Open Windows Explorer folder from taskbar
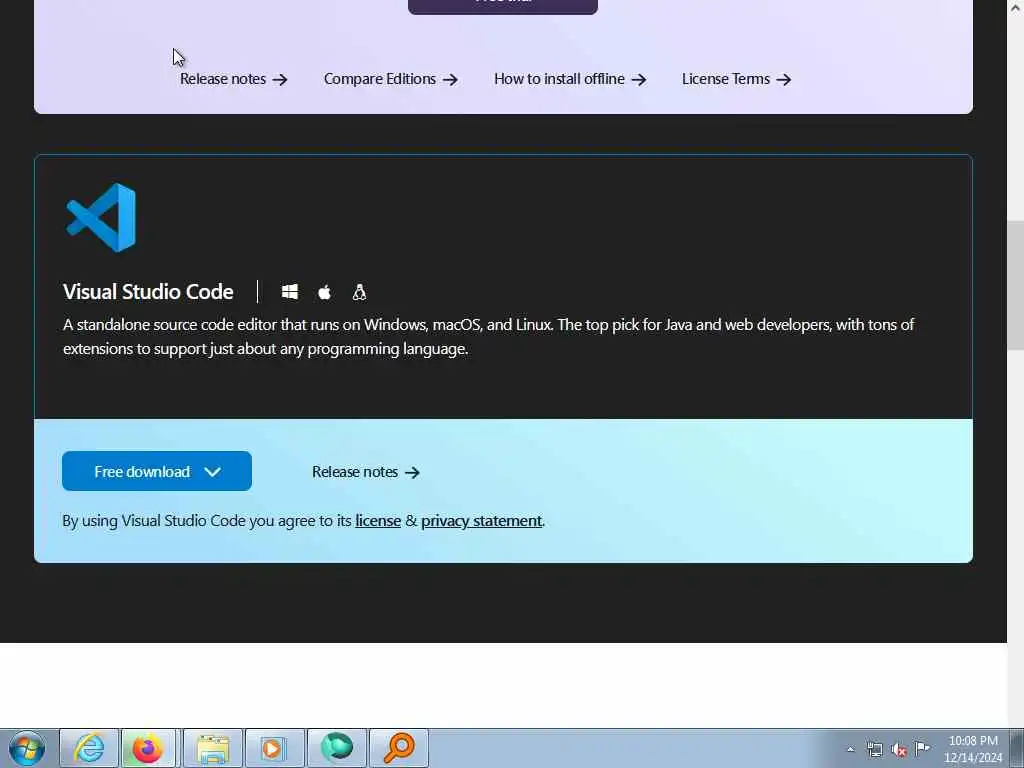The image size is (1024, 768). 213,748
